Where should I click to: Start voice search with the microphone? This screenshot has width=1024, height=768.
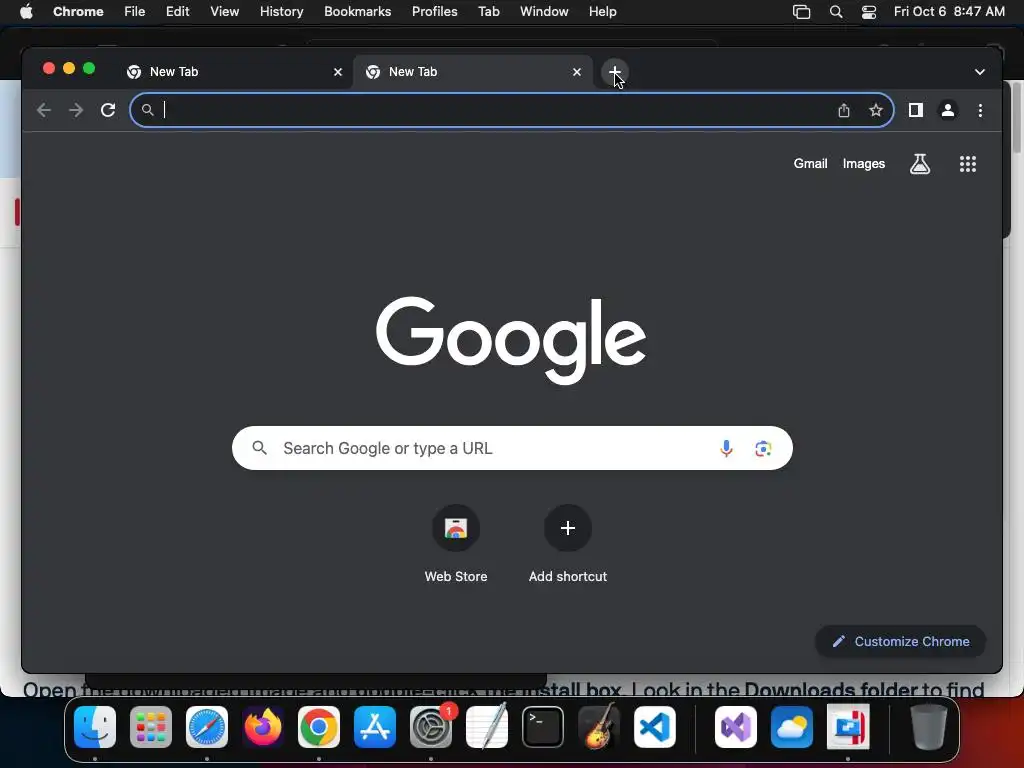pos(726,449)
